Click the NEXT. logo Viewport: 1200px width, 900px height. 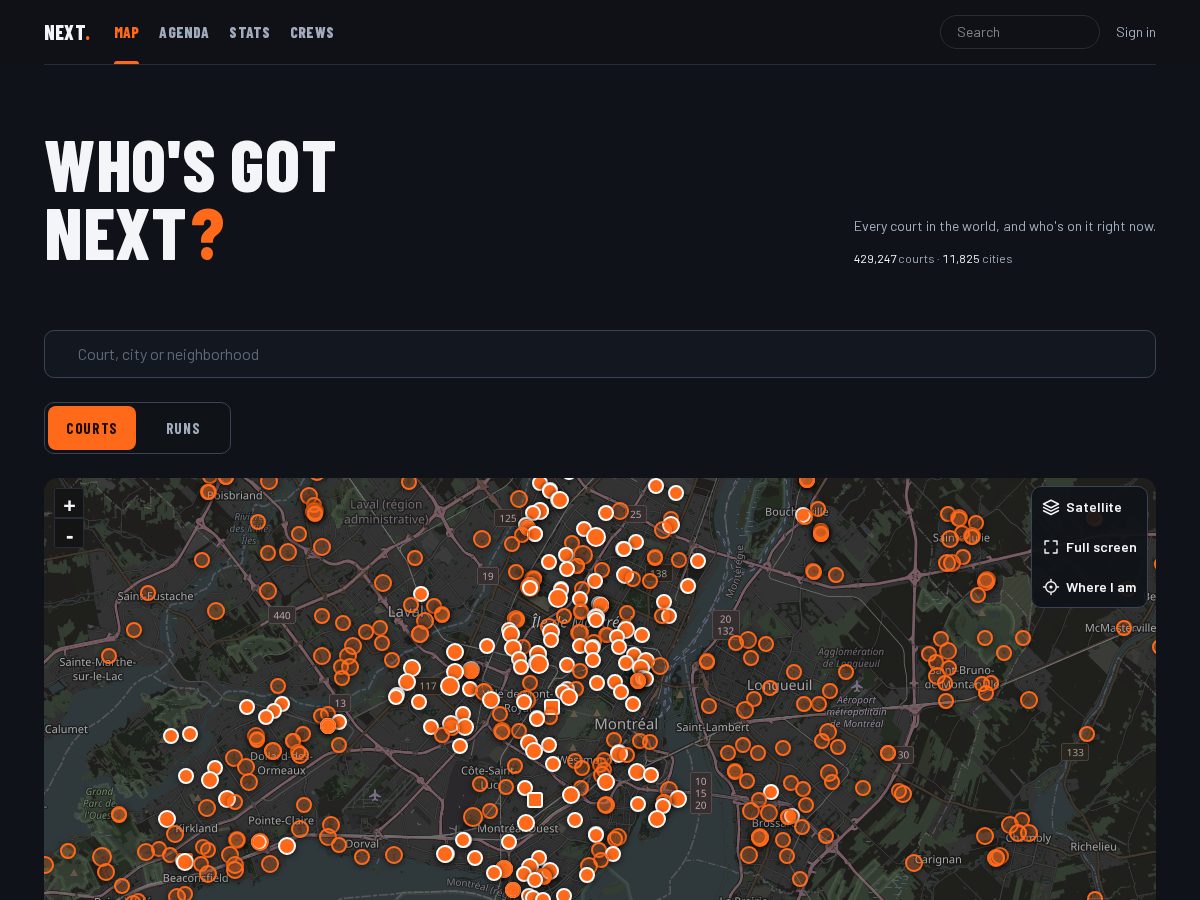pyautogui.click(x=67, y=32)
